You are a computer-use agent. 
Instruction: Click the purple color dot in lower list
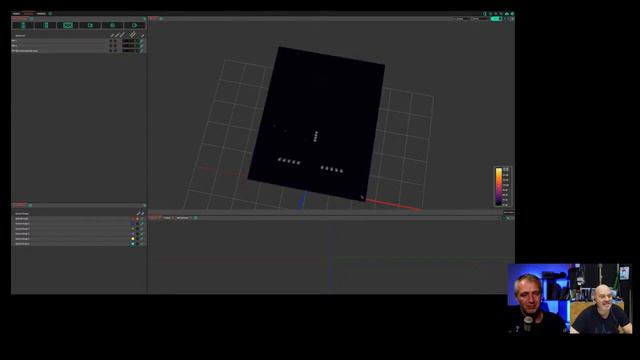tap(133, 234)
